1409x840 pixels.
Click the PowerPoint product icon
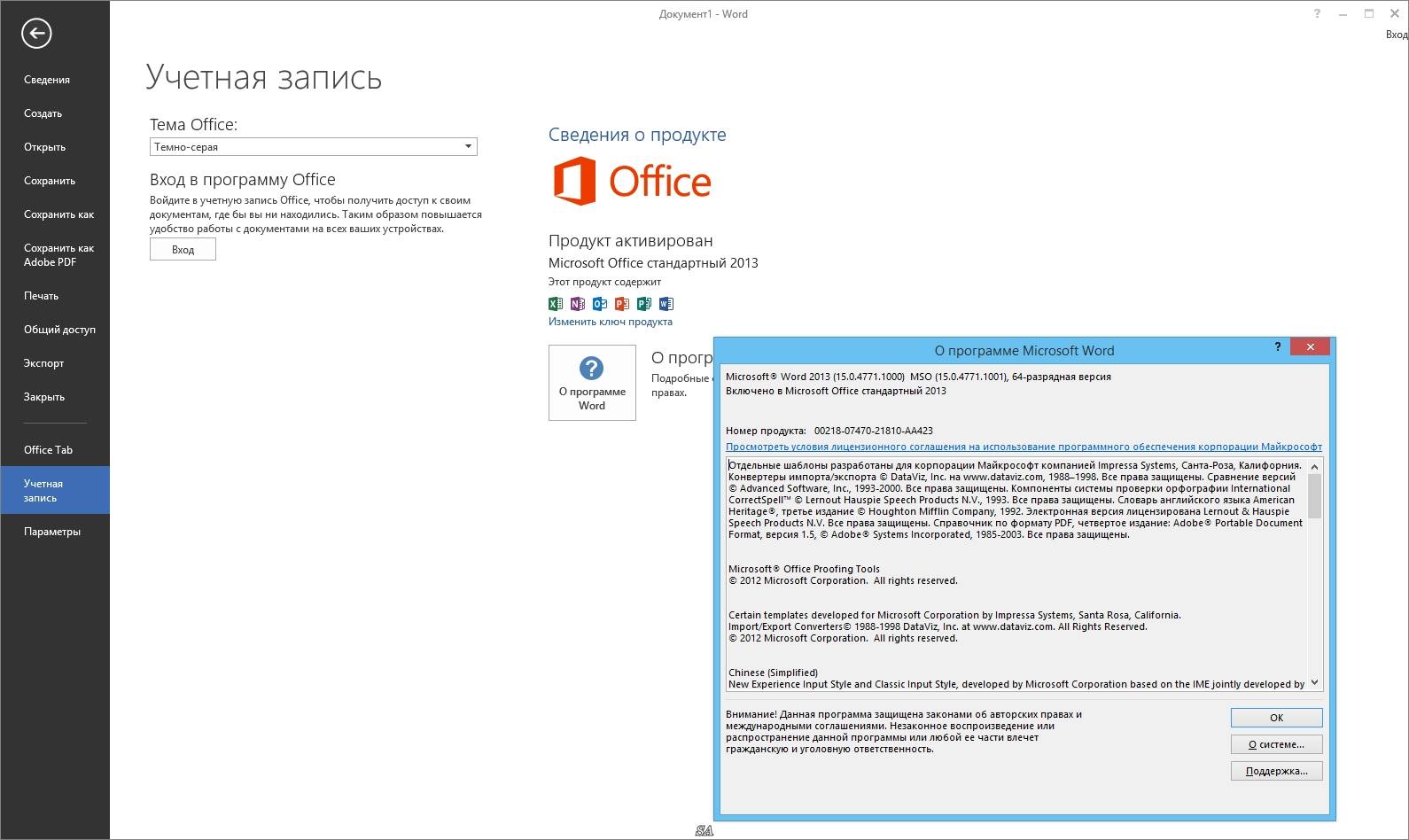click(x=622, y=304)
